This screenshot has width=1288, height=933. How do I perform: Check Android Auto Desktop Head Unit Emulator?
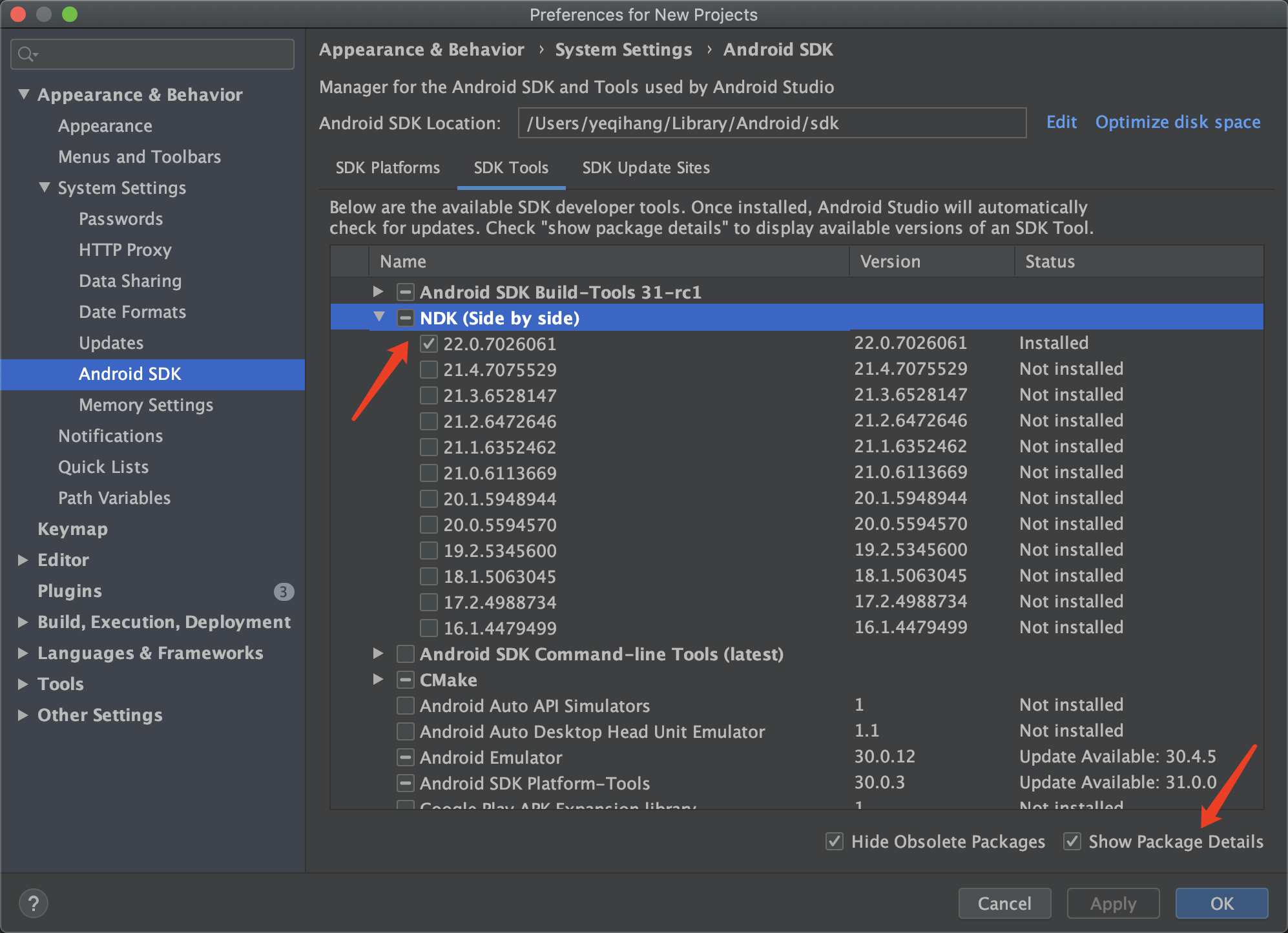406,731
